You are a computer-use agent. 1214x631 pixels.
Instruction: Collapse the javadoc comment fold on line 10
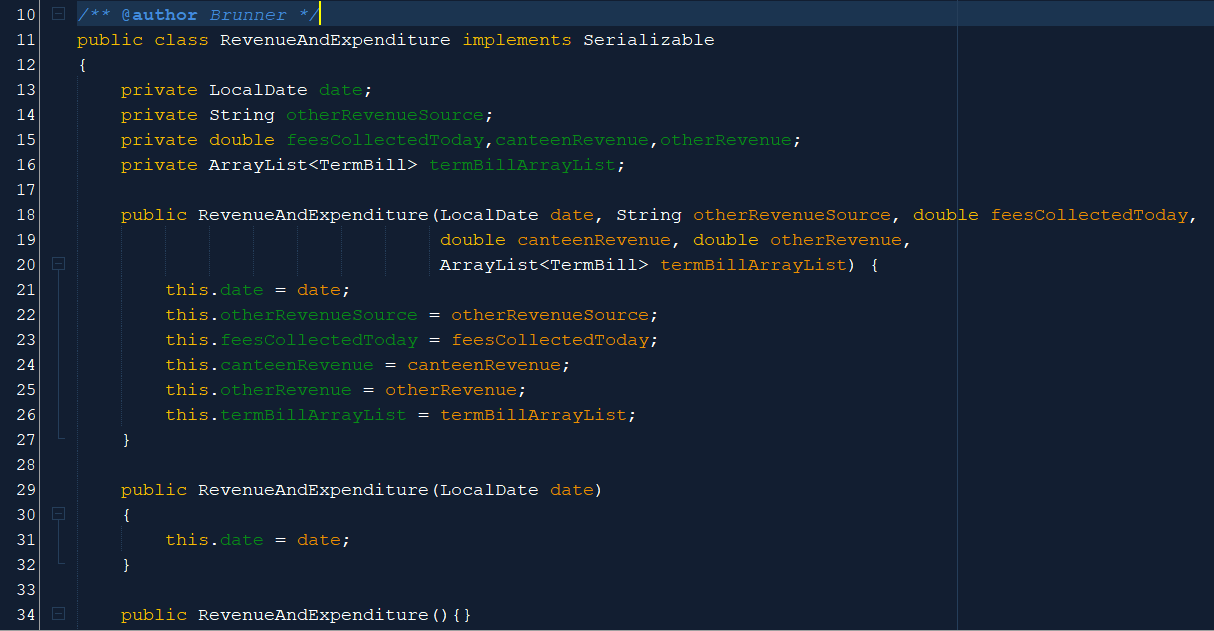(59, 14)
